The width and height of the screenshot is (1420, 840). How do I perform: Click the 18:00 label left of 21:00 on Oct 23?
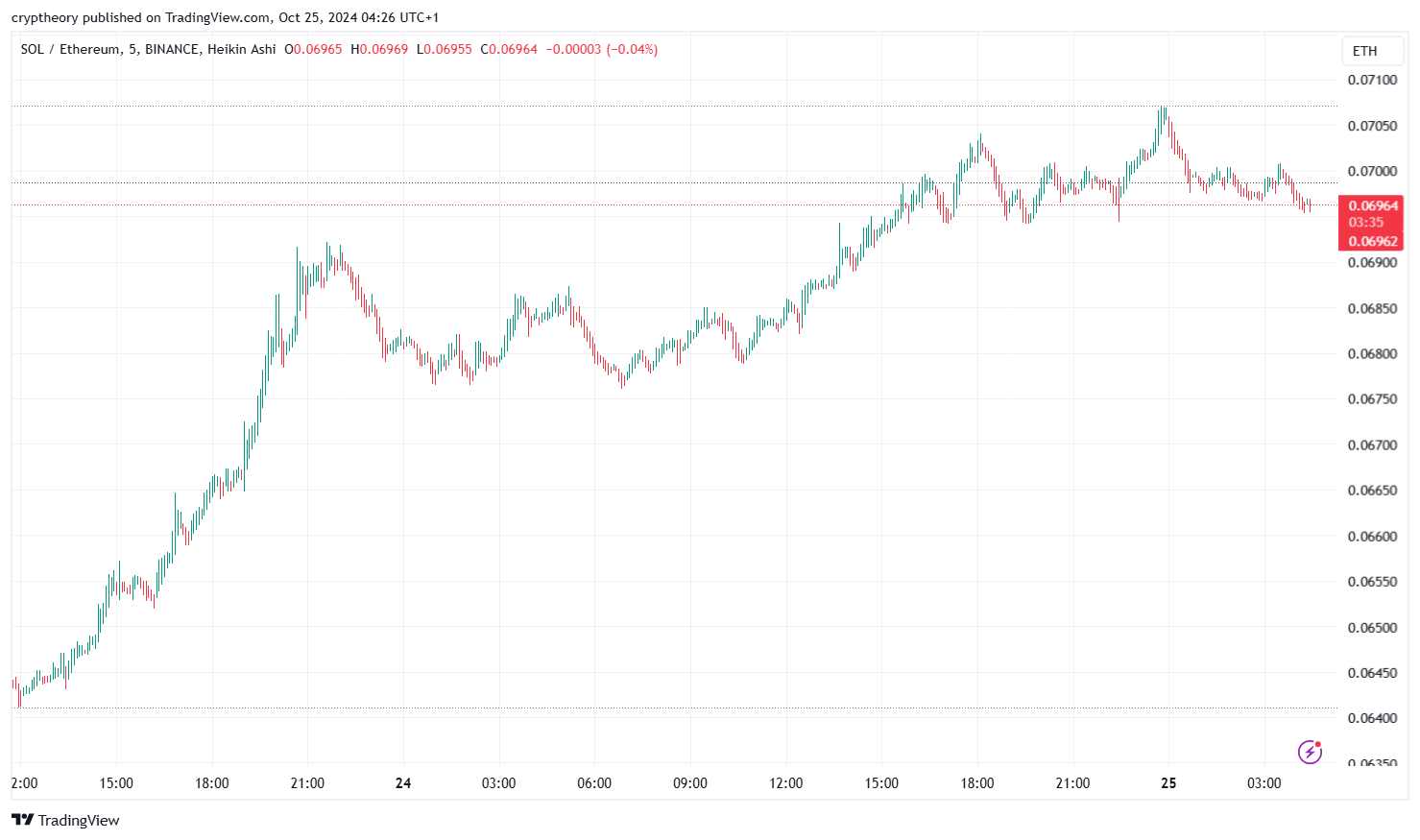(x=212, y=783)
